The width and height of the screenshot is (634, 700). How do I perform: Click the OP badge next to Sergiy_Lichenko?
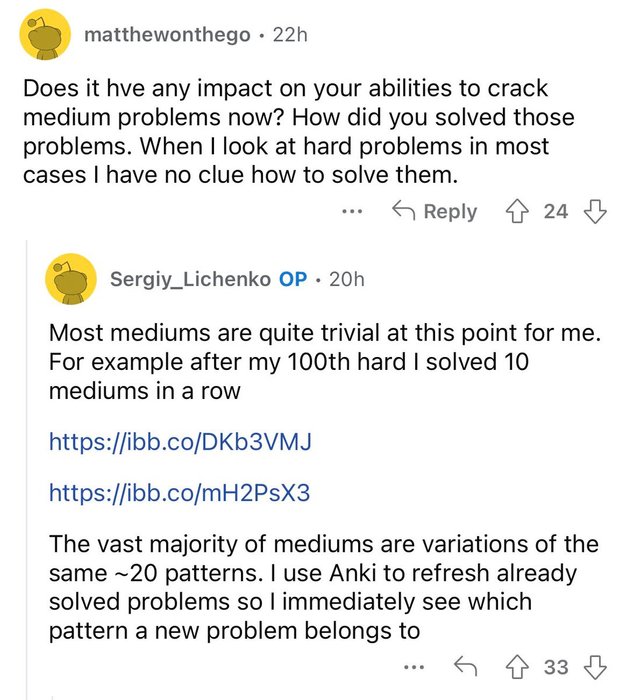pos(293,279)
